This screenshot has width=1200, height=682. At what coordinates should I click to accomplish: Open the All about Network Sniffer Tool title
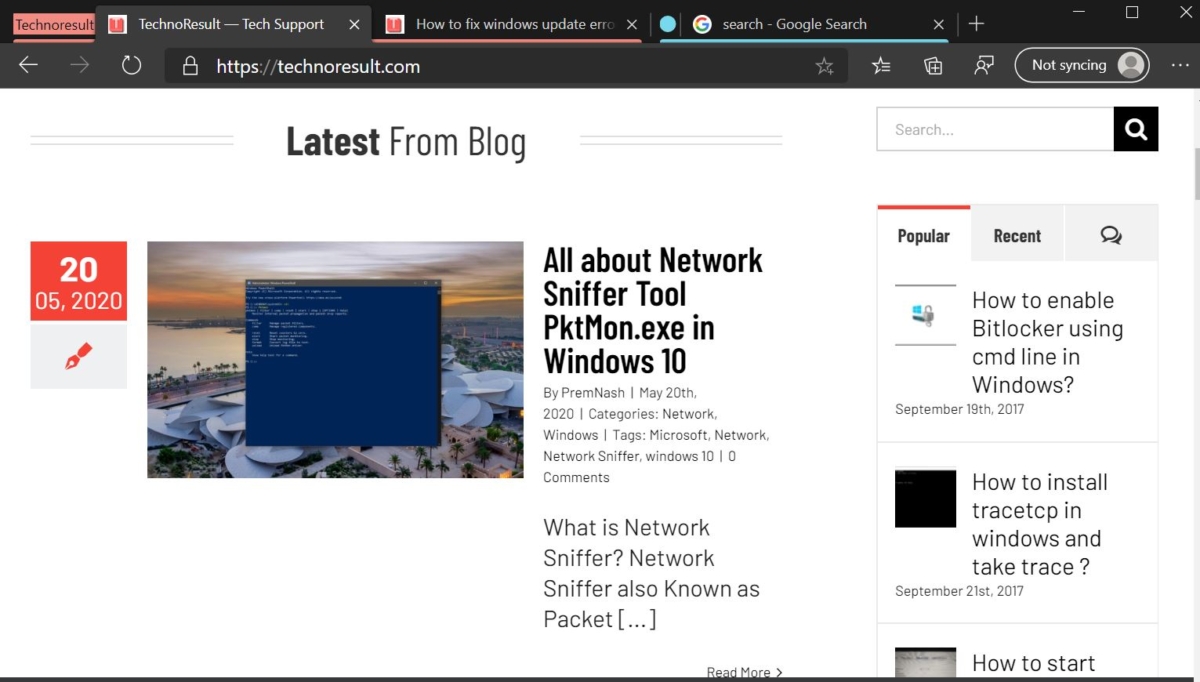(x=653, y=310)
